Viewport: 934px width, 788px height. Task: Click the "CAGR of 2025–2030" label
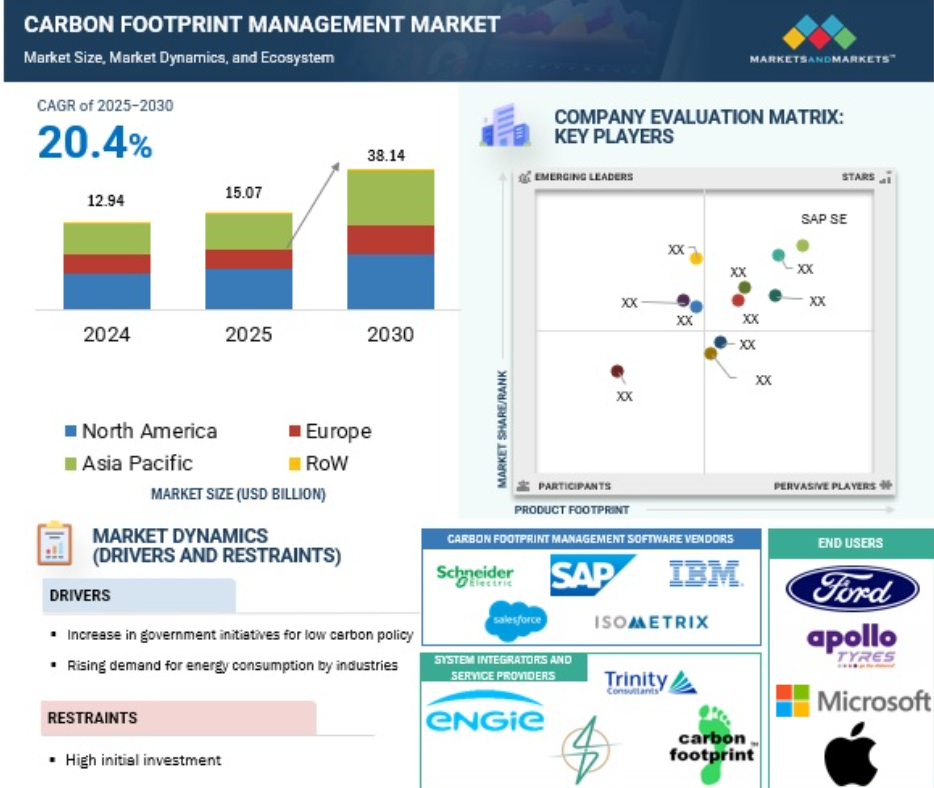click(x=105, y=105)
